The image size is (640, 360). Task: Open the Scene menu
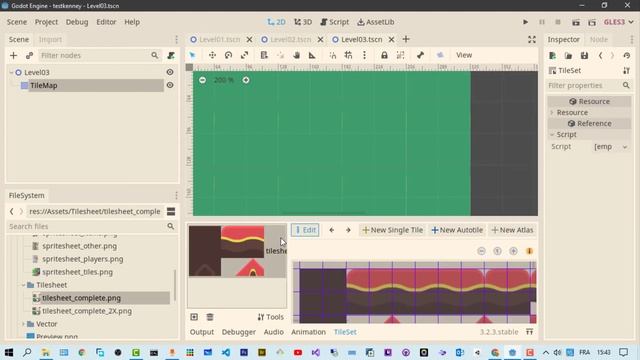(x=17, y=22)
